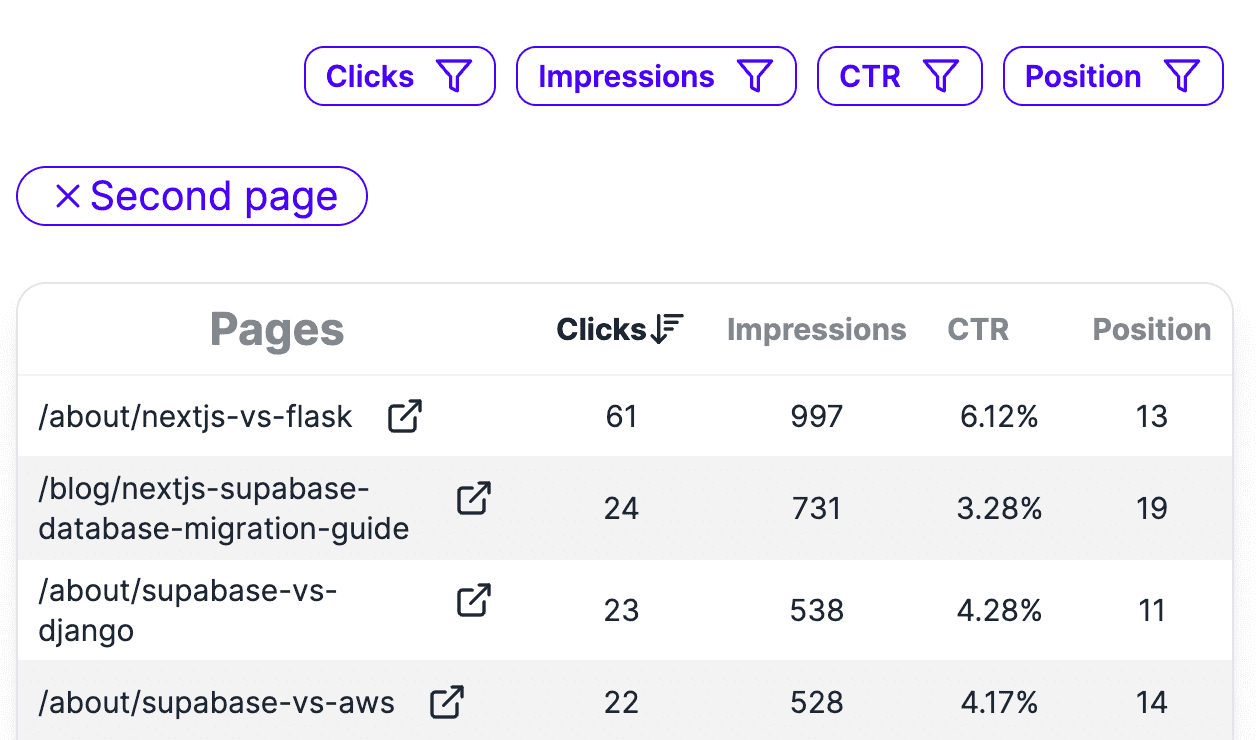
Task: Open /about/supabase-vs-aws external link icon
Action: coord(447,702)
